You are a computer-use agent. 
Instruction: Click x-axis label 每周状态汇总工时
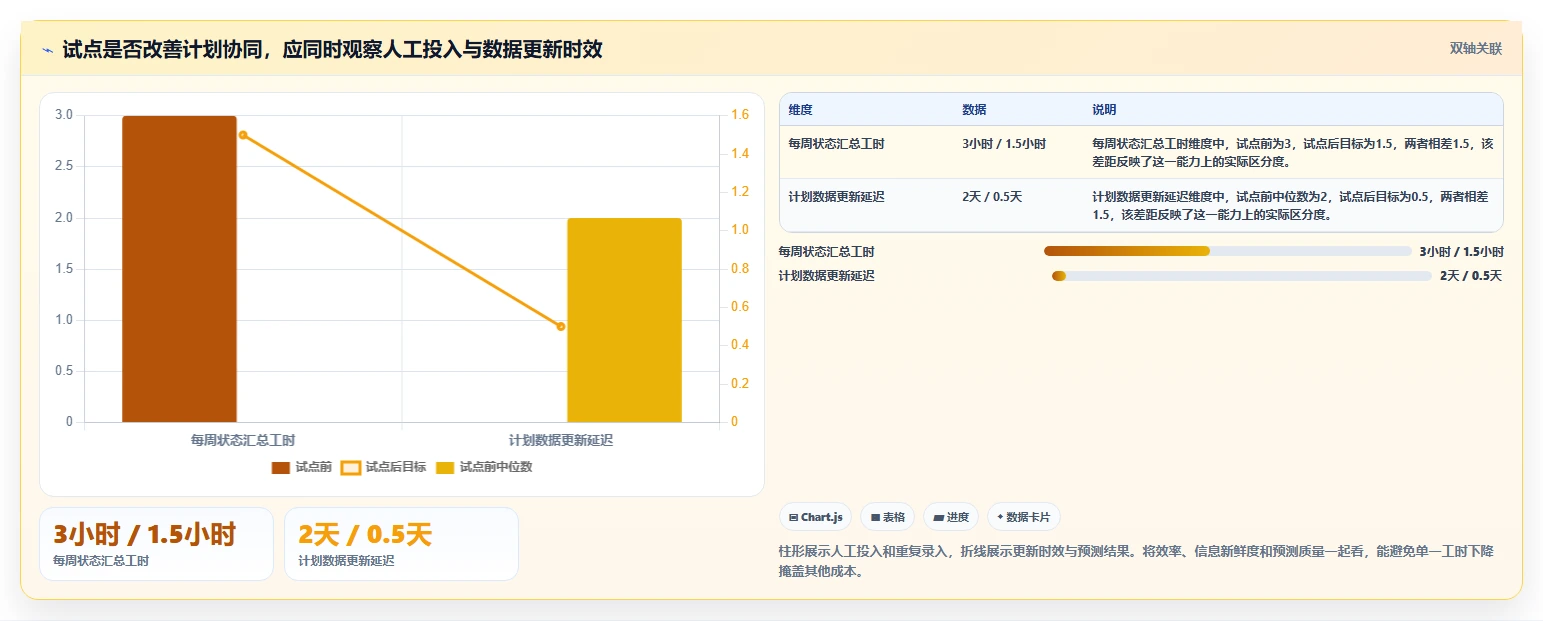click(243, 440)
